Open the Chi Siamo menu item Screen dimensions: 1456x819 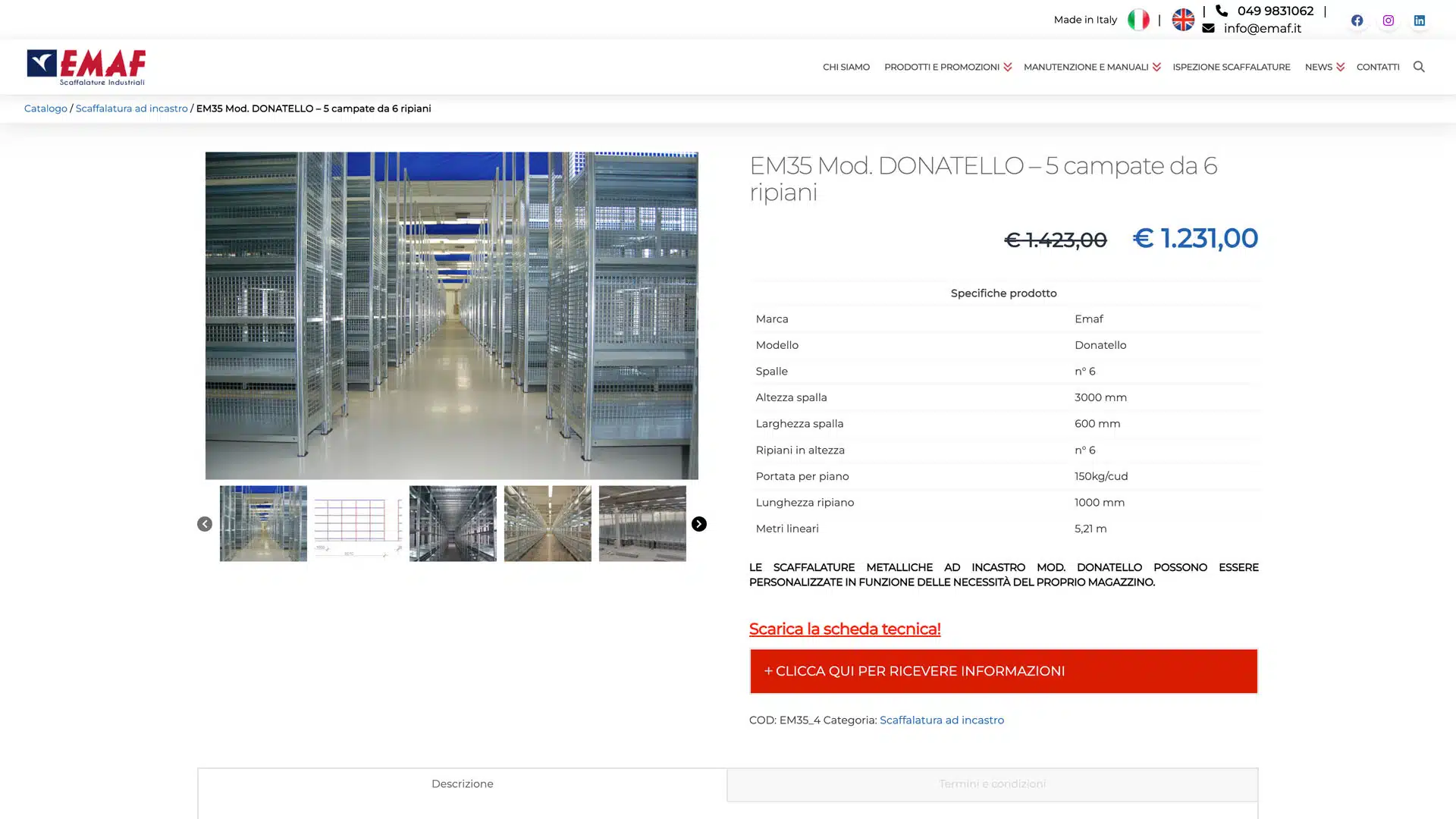point(846,67)
